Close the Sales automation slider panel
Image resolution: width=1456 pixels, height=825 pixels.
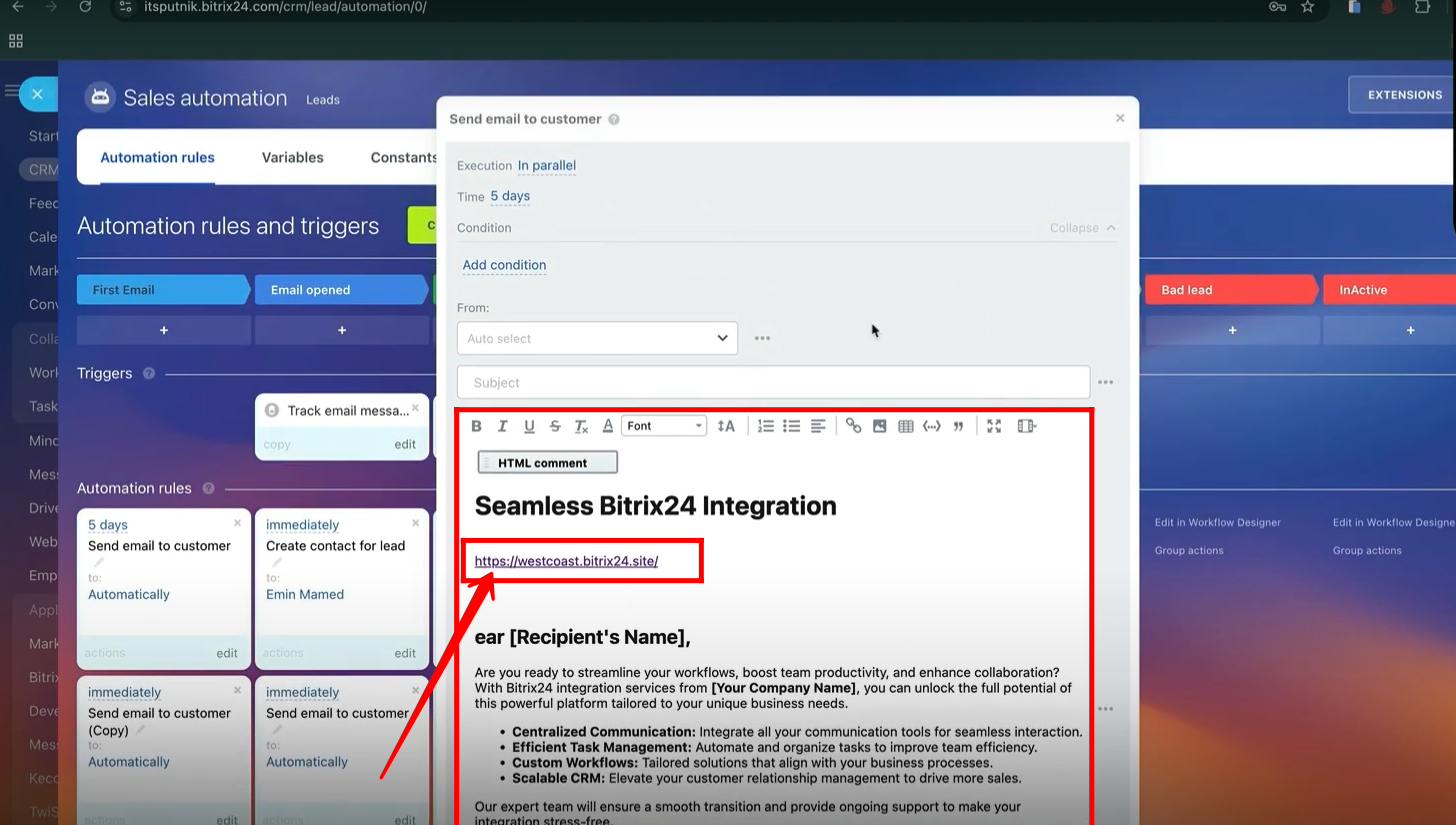point(37,94)
